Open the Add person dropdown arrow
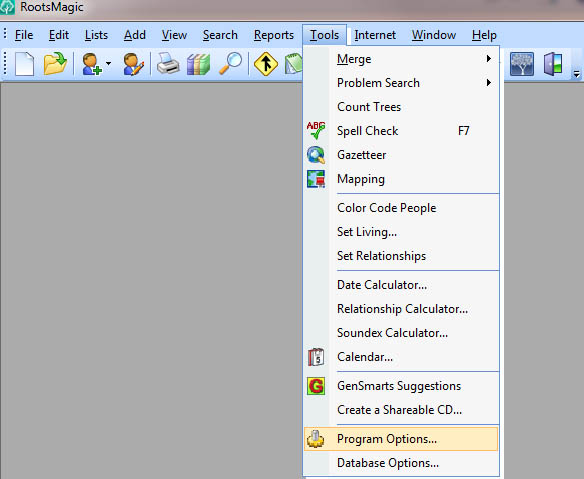The image size is (584, 479). [x=108, y=64]
